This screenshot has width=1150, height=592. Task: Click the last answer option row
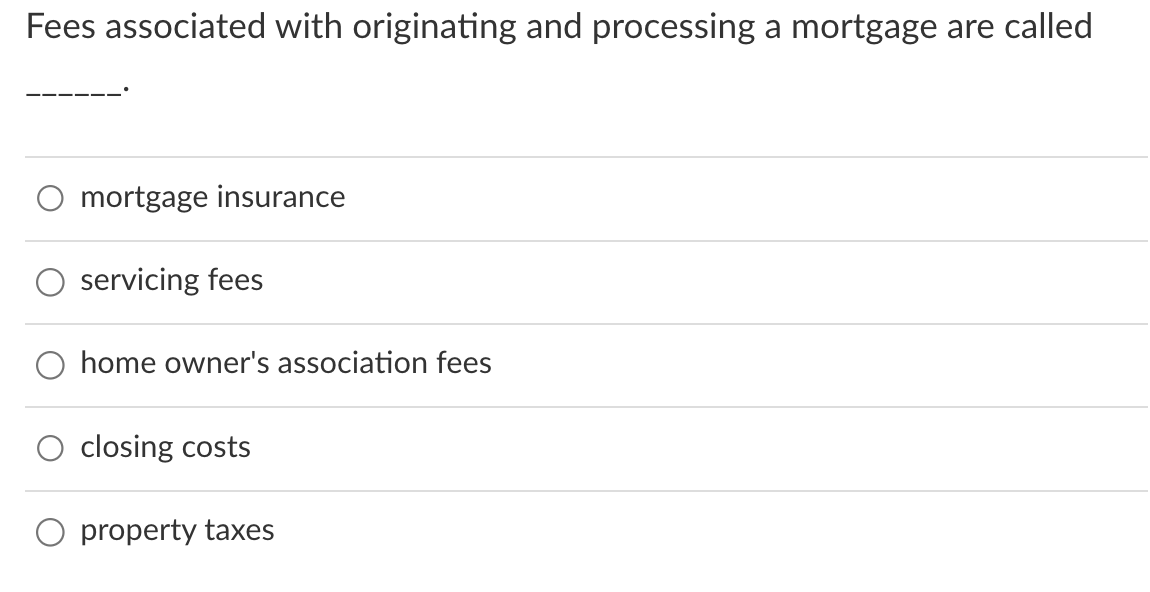point(575,531)
